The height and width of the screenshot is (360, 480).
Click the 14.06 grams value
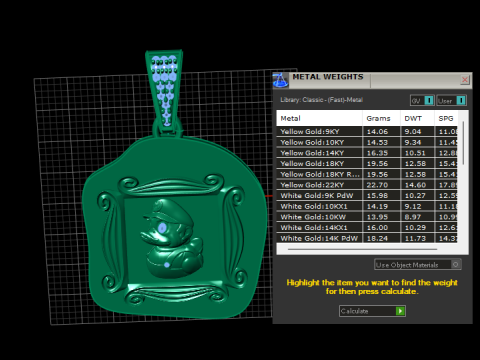377,132
